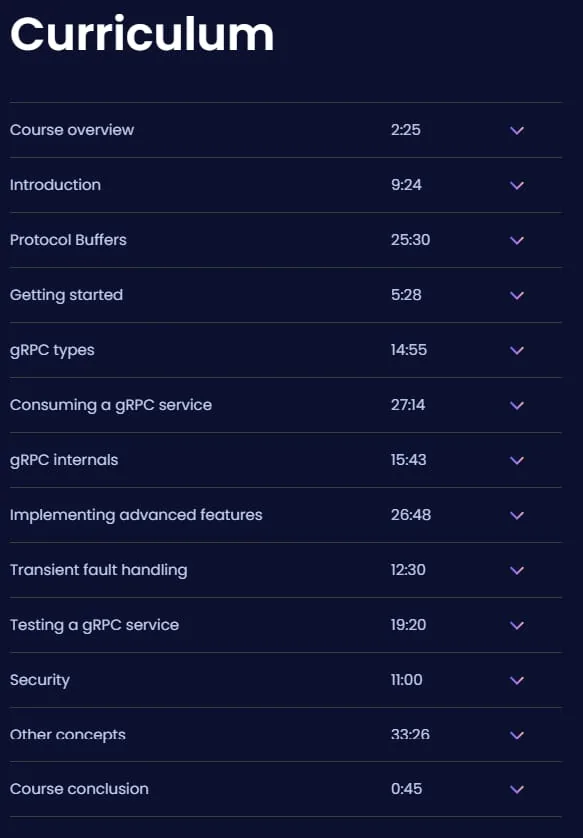Expand Consuming a gRPC service chevron

(517, 406)
